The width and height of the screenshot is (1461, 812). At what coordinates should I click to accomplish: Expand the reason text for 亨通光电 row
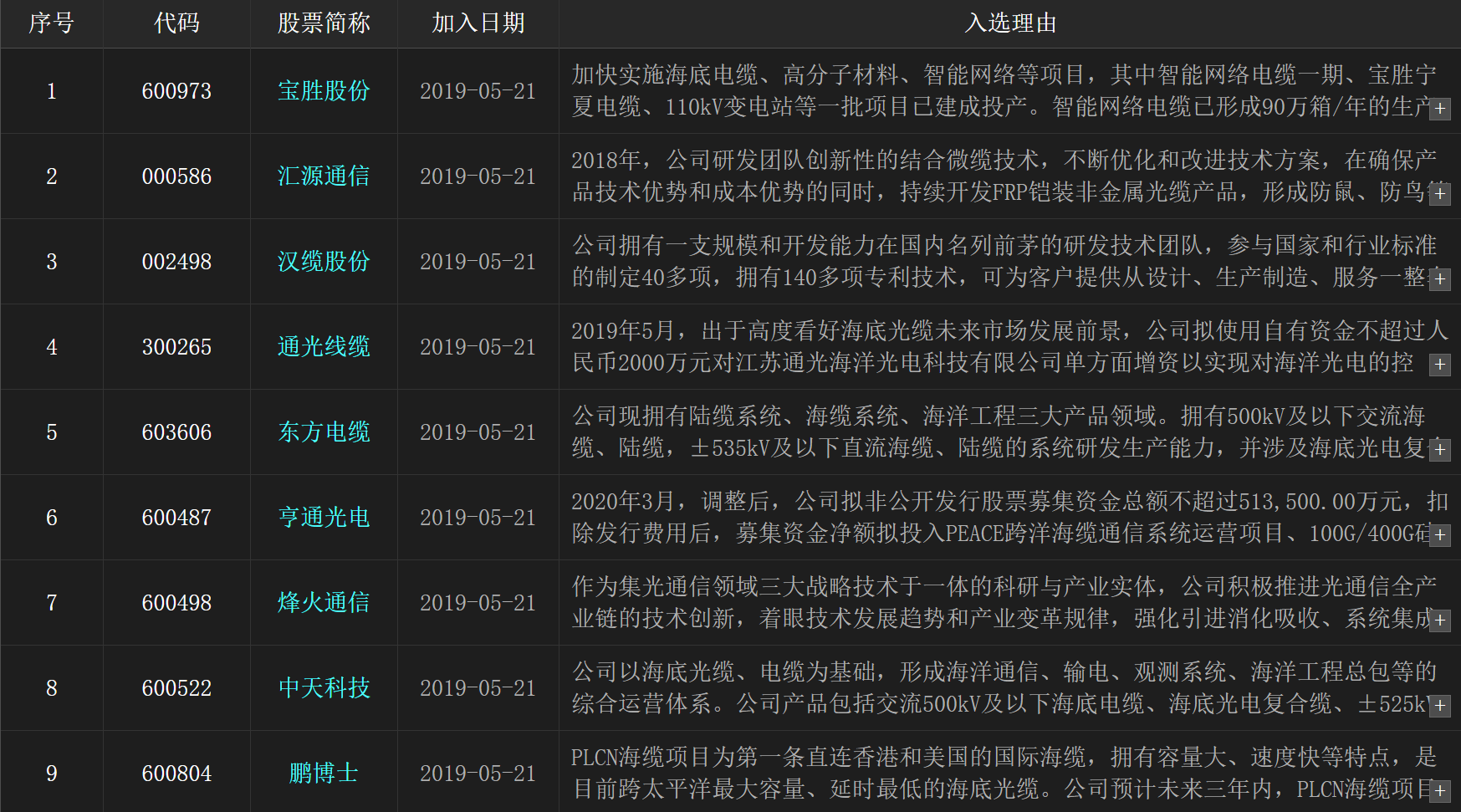1439,535
